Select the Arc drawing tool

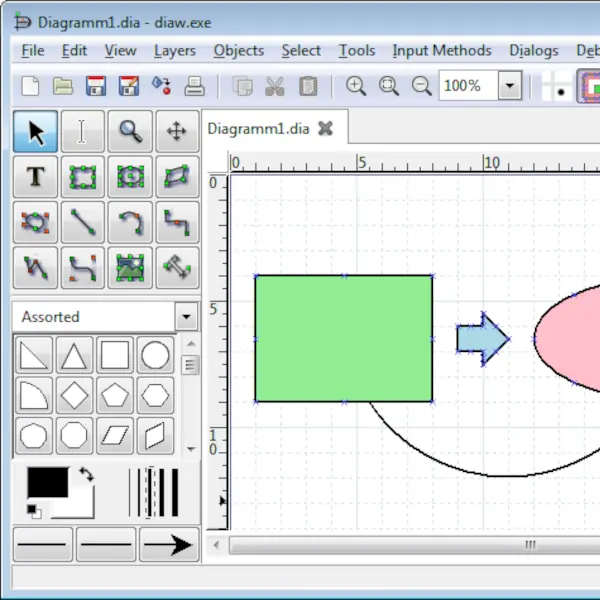click(129, 222)
